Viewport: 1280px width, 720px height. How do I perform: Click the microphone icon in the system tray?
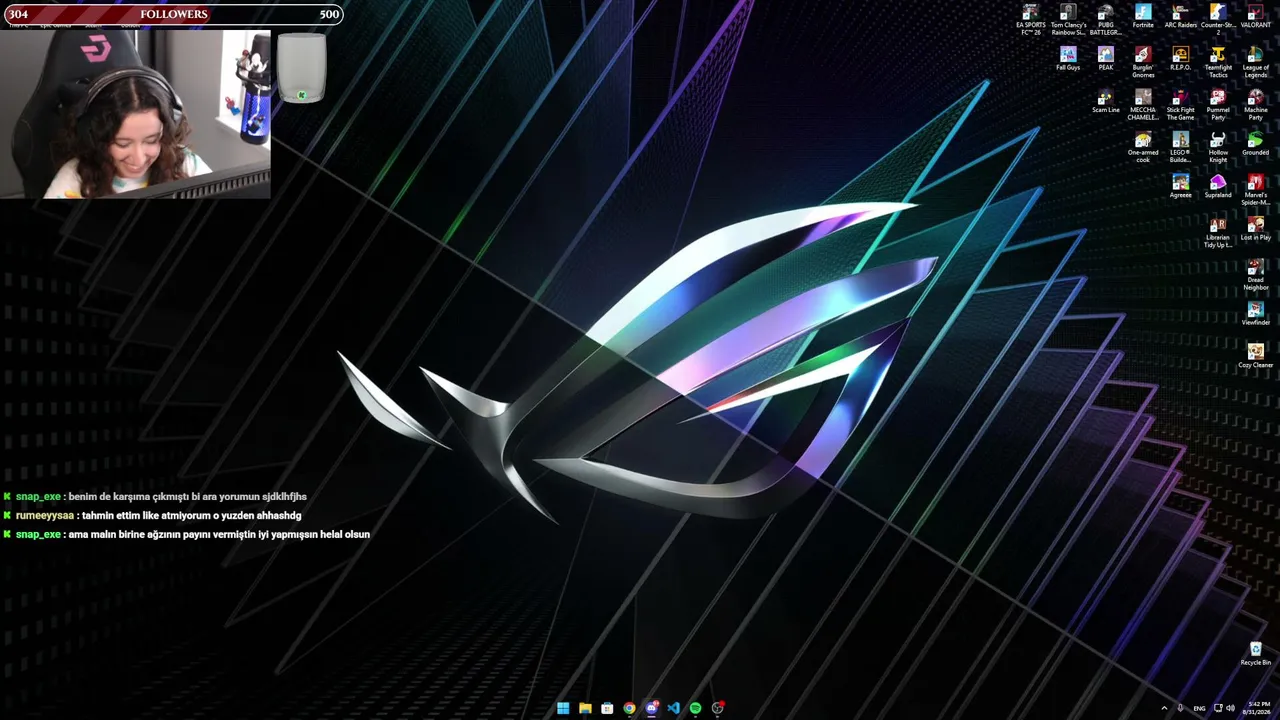(1181, 708)
